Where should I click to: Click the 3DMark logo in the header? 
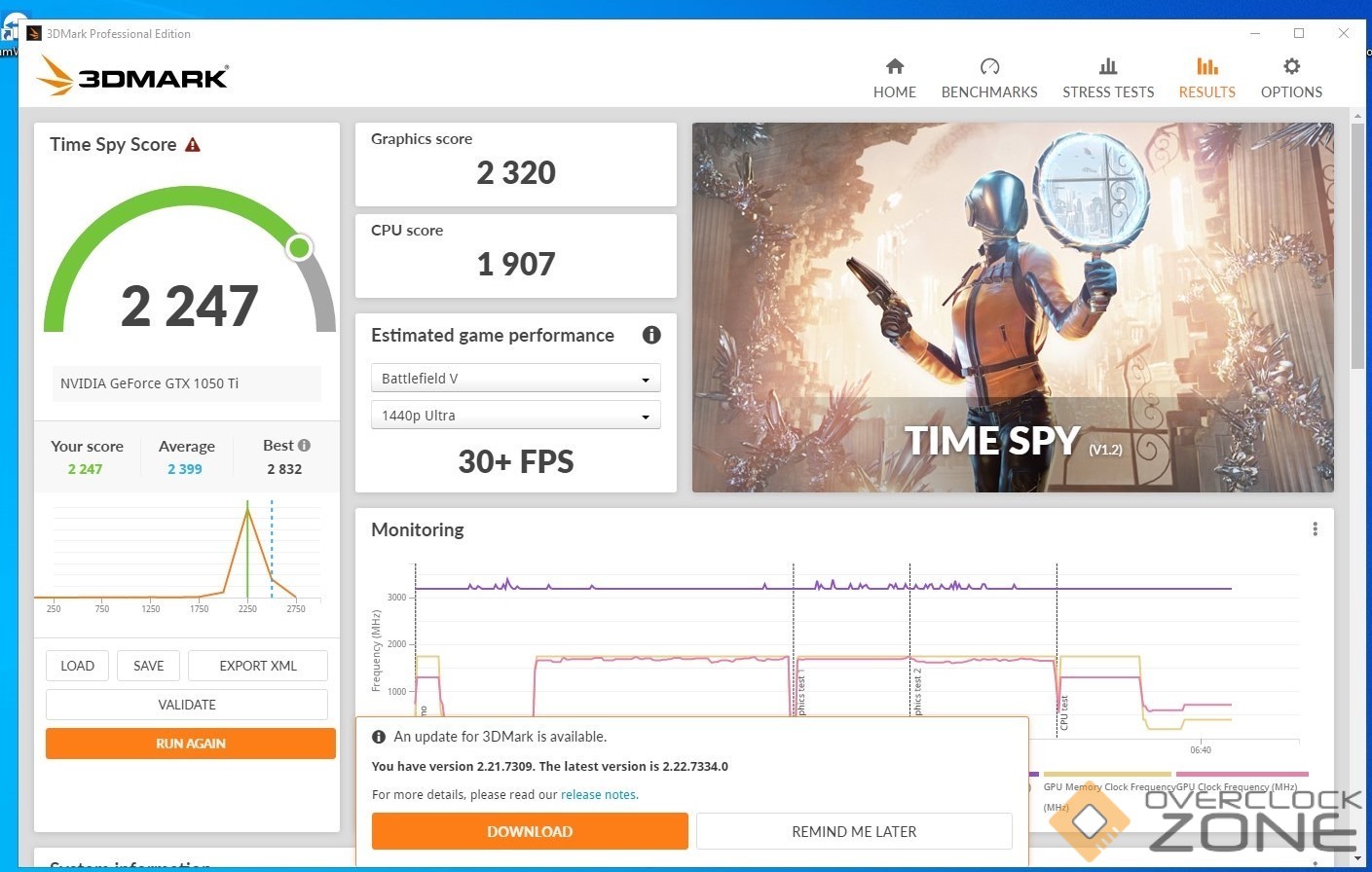(x=132, y=76)
